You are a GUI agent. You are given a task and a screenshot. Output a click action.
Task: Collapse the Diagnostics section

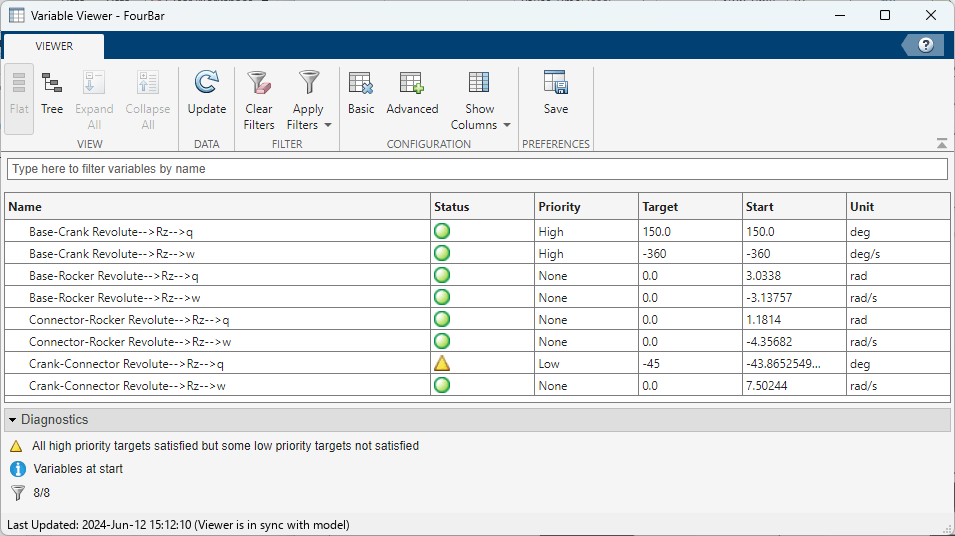coord(13,420)
